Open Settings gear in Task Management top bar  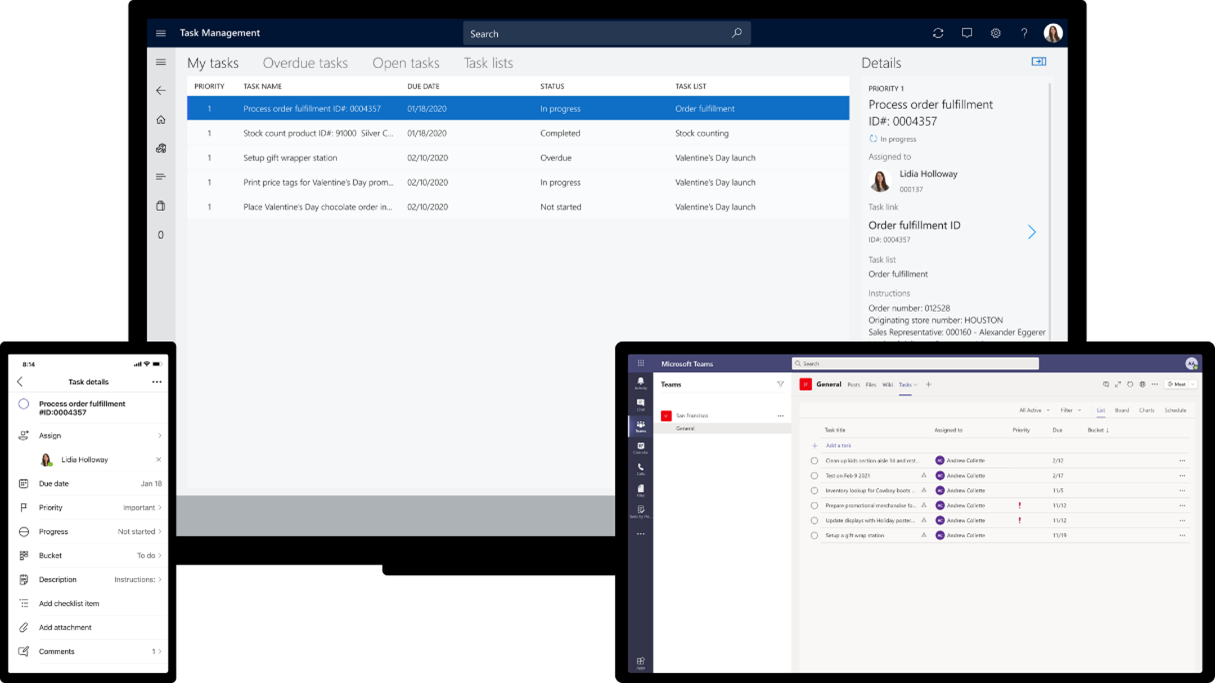tap(995, 33)
